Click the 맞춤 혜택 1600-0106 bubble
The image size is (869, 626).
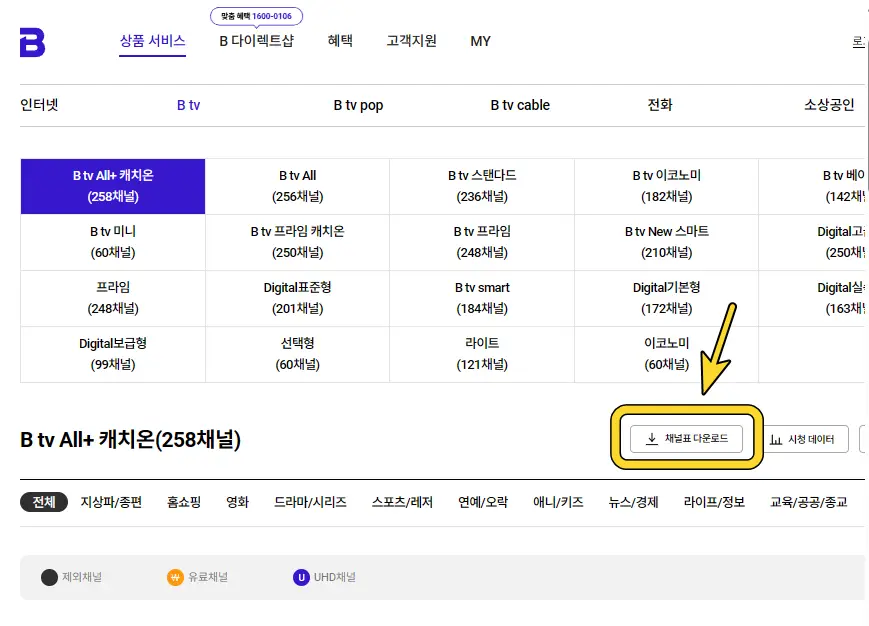257,16
